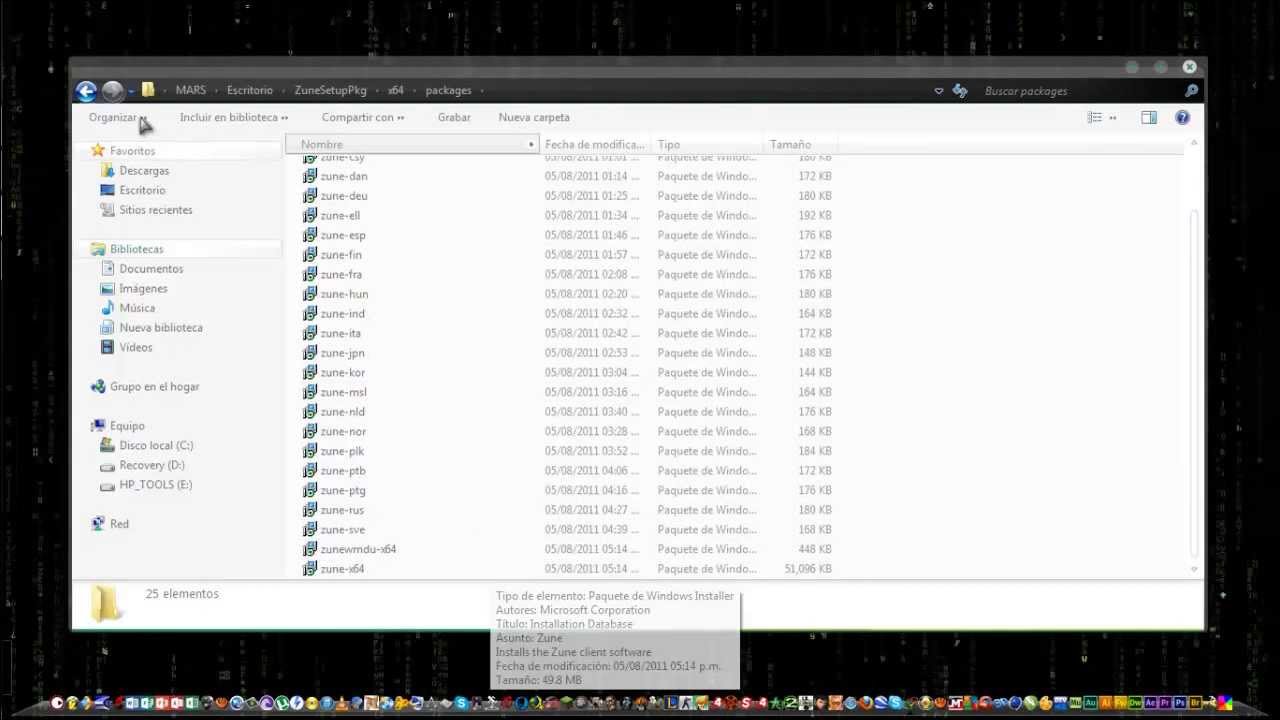Refresh the packages folder view

960,91
